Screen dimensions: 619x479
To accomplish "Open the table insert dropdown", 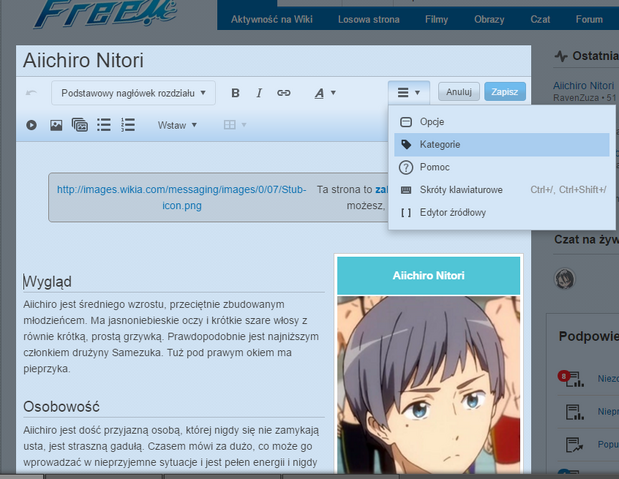I will [x=235, y=125].
